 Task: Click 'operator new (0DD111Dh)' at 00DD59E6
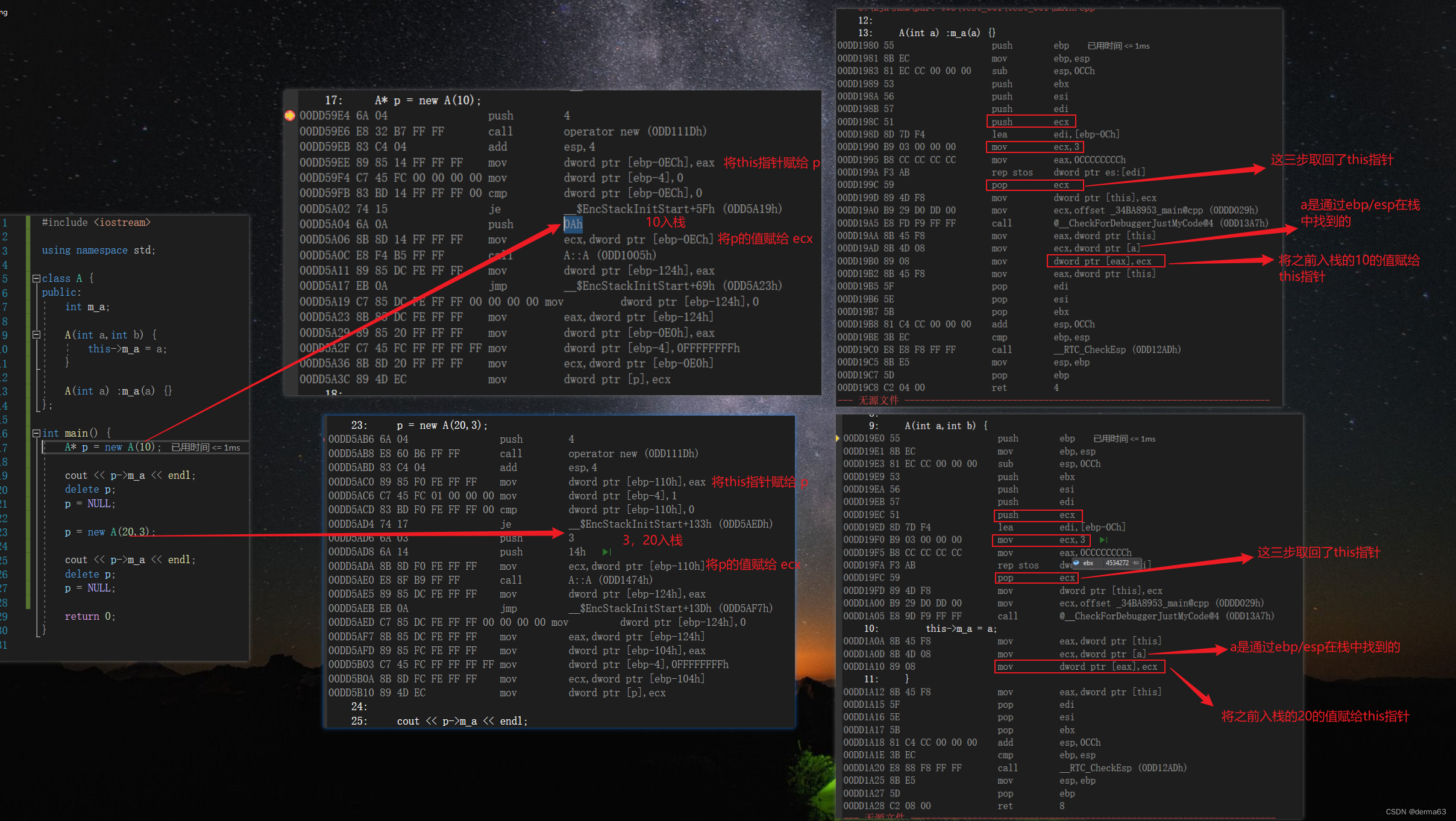click(635, 131)
